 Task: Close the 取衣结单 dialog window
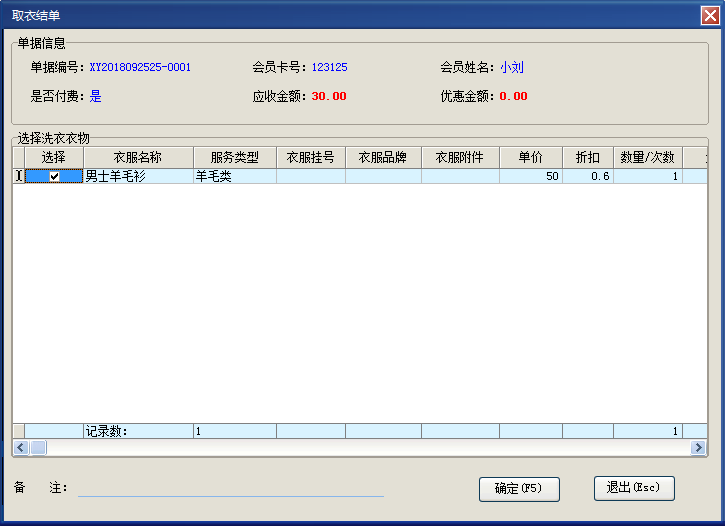(709, 15)
